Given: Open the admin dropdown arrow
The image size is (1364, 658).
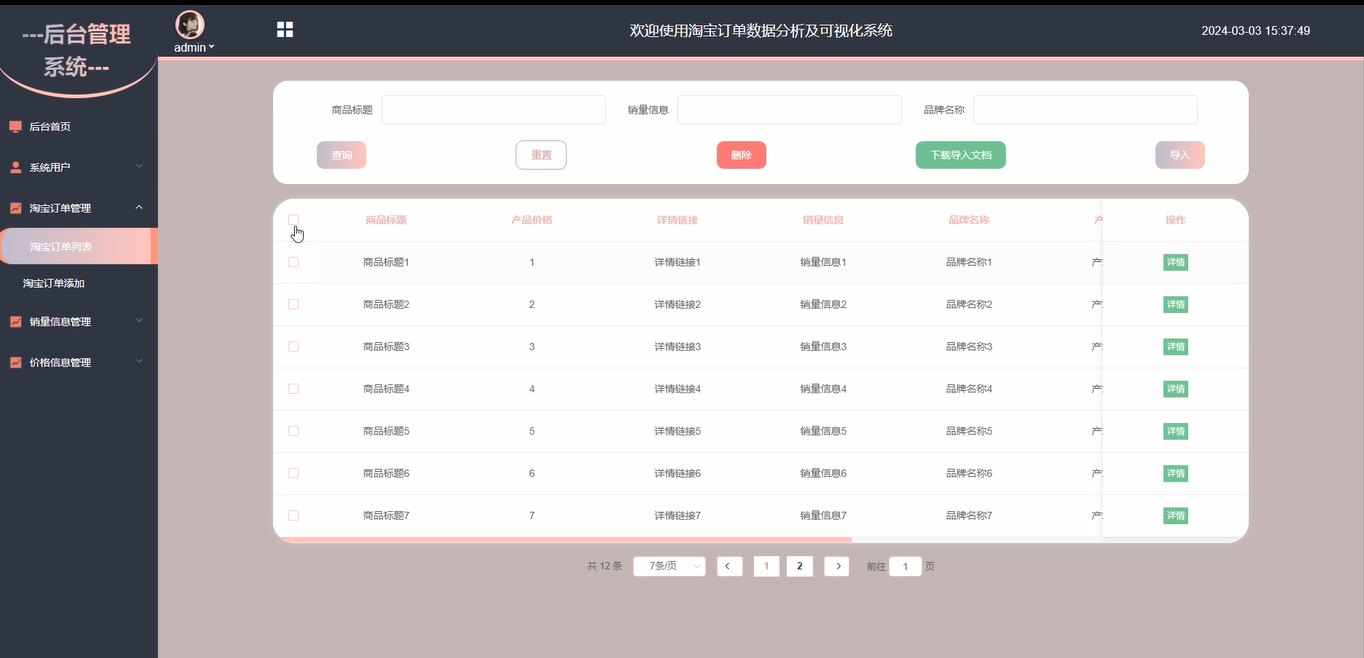Looking at the screenshot, I should (212, 47).
